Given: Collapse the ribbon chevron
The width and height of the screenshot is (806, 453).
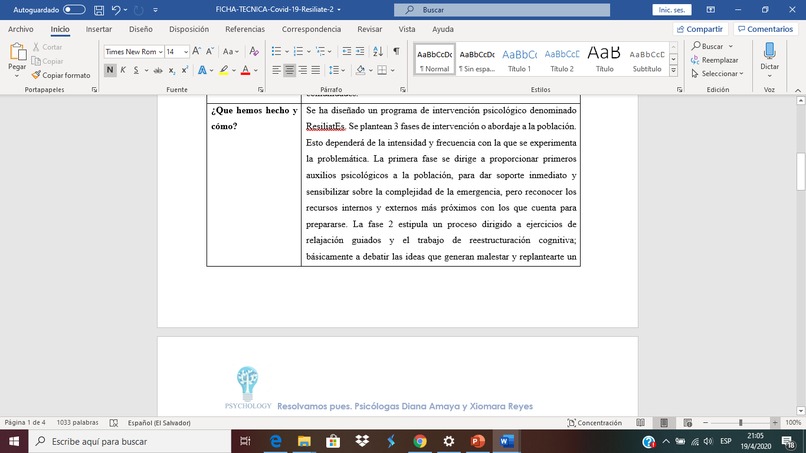Looking at the screenshot, I should pos(798,90).
